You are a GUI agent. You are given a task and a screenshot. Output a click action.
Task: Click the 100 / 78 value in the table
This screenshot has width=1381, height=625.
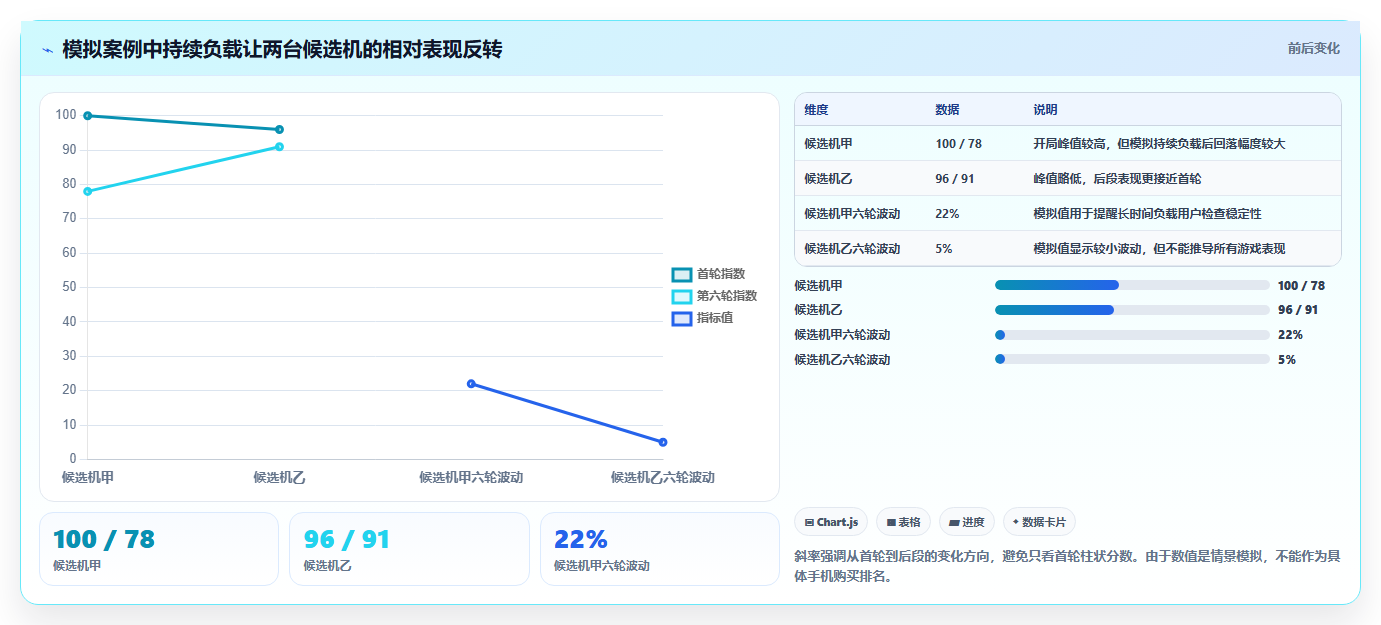[x=958, y=144]
